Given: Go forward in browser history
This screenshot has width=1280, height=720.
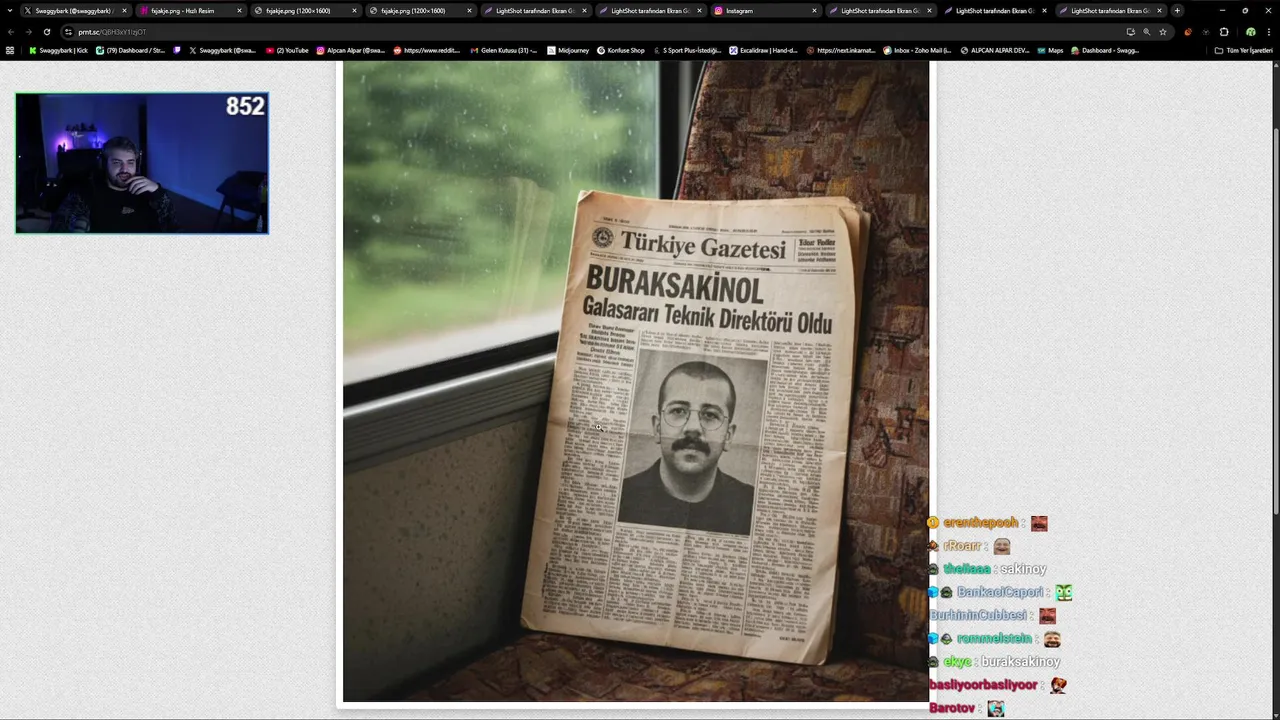Looking at the screenshot, I should [28, 32].
